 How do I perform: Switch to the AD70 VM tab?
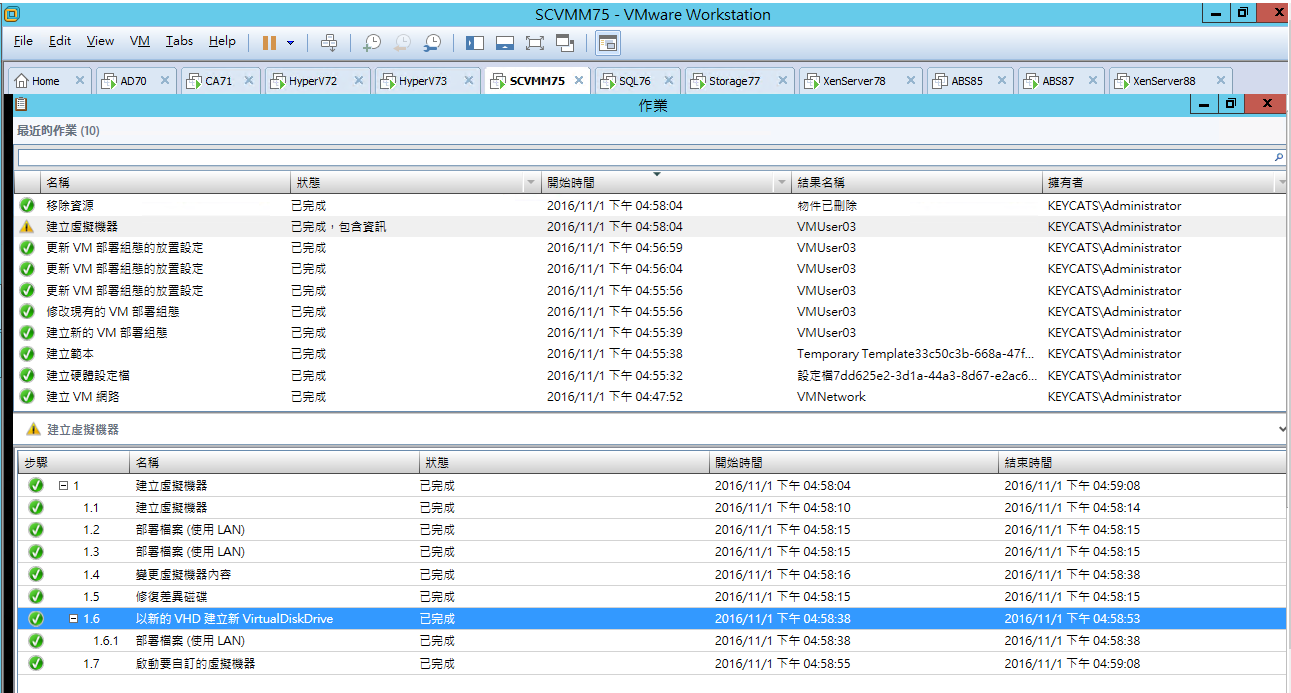coord(137,81)
